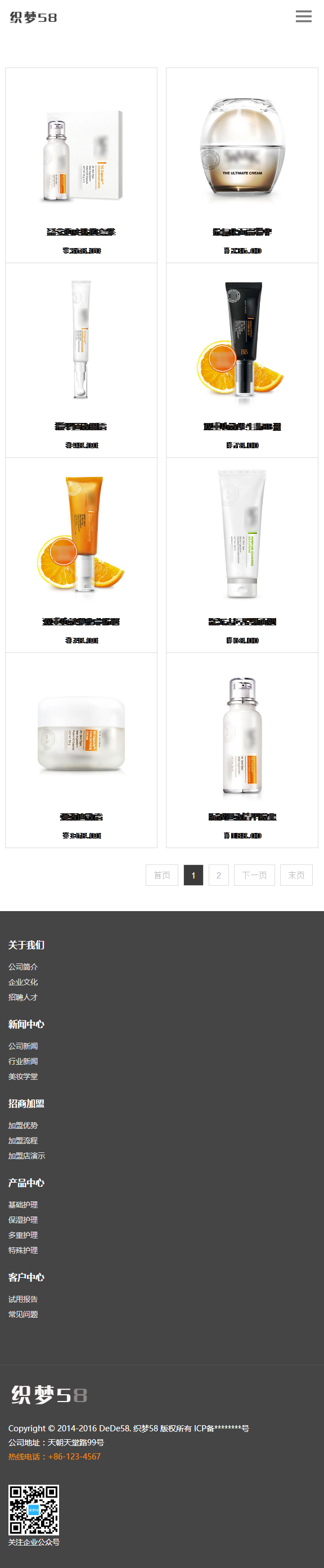Click the hotline phone number +86-123-4567
The height and width of the screenshot is (1568, 324).
click(74, 1457)
